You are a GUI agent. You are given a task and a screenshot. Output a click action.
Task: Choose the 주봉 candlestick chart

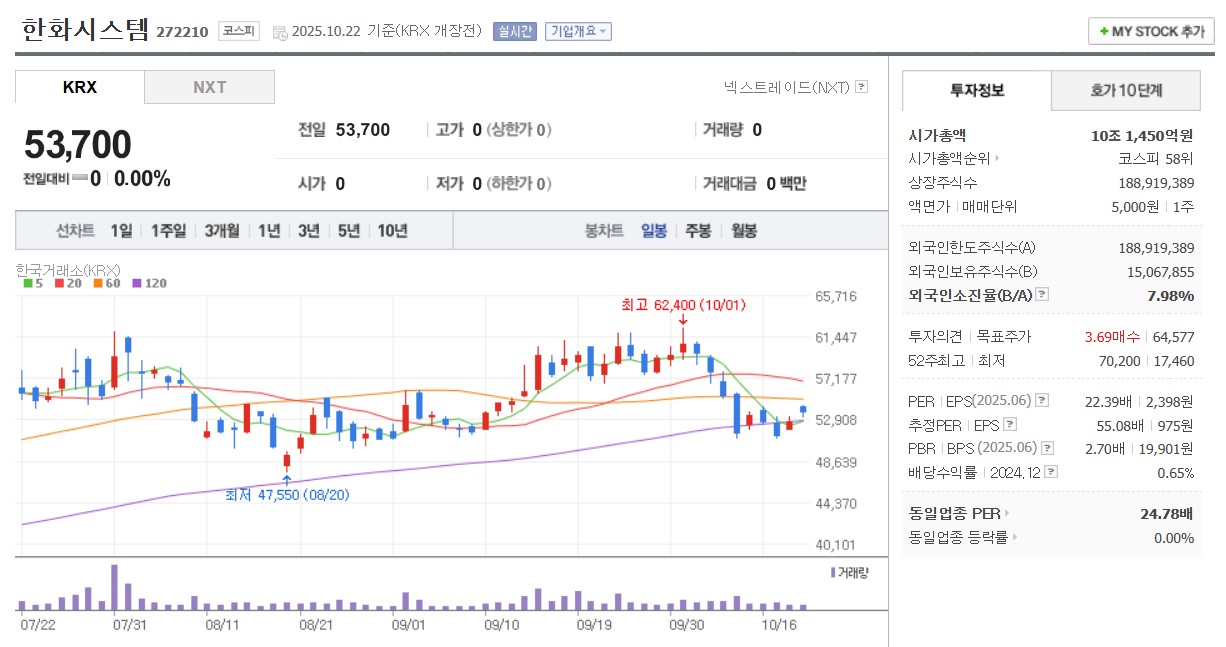pyautogui.click(x=698, y=231)
